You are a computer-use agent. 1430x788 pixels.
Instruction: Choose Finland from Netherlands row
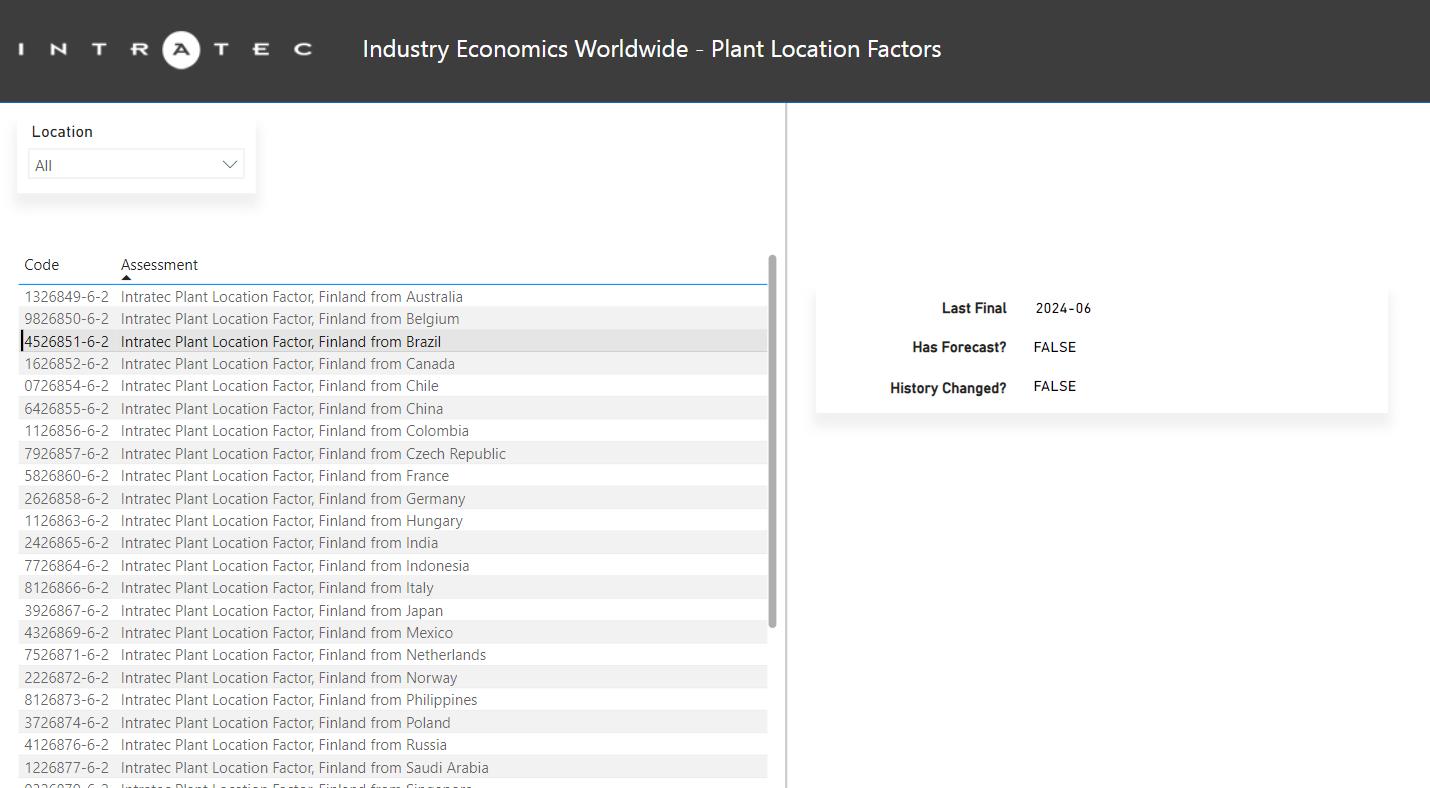click(x=303, y=655)
